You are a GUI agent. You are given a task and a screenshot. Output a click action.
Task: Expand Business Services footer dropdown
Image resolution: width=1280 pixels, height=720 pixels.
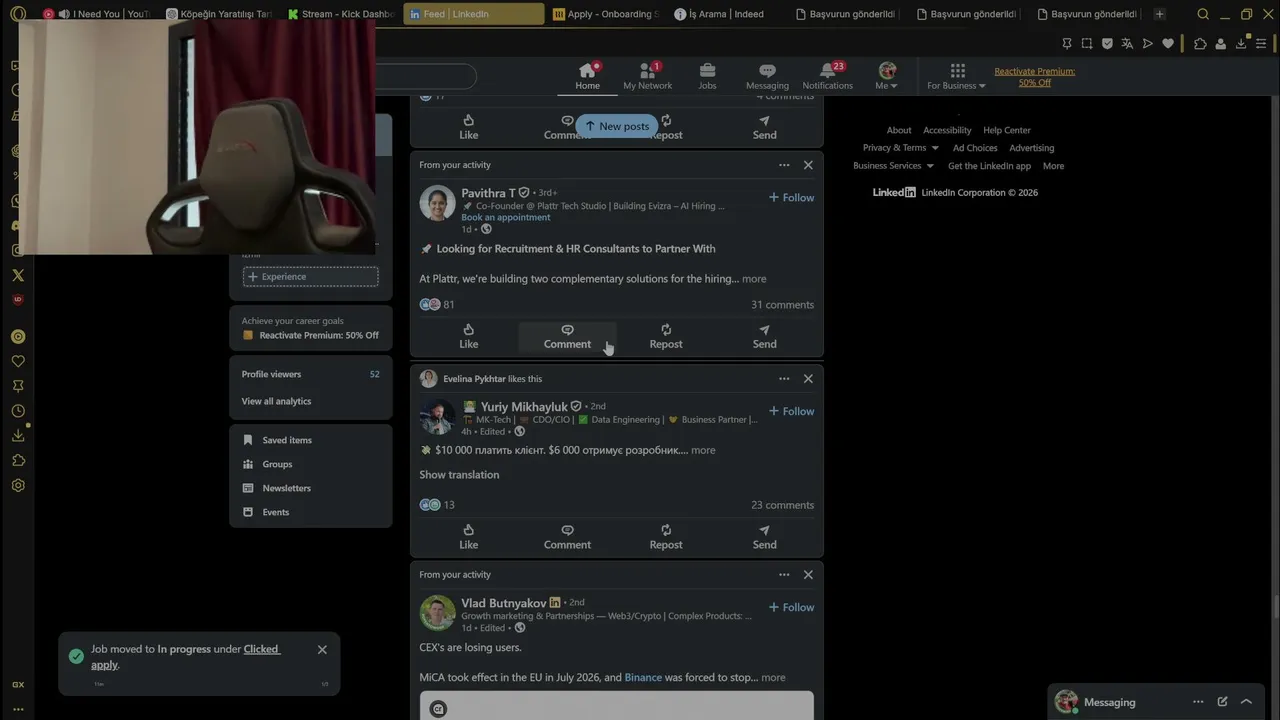(x=893, y=166)
